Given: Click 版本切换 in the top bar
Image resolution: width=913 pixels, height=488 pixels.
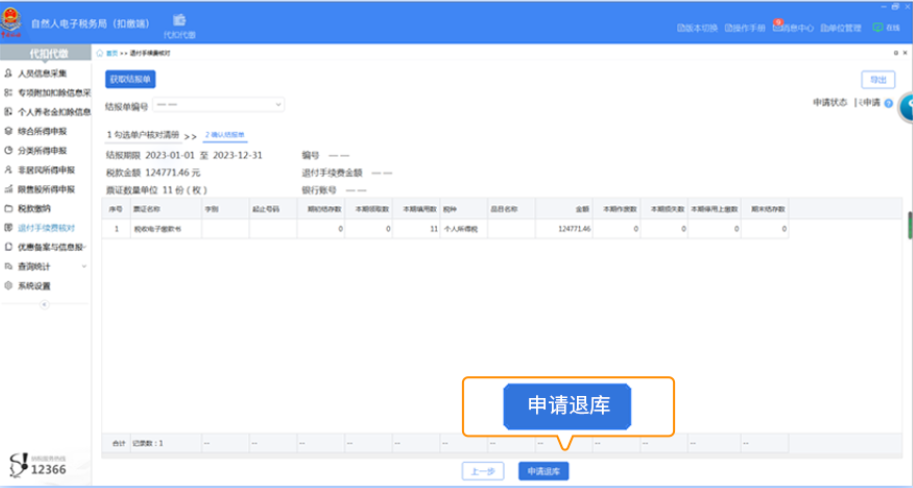Looking at the screenshot, I should click(x=698, y=28).
